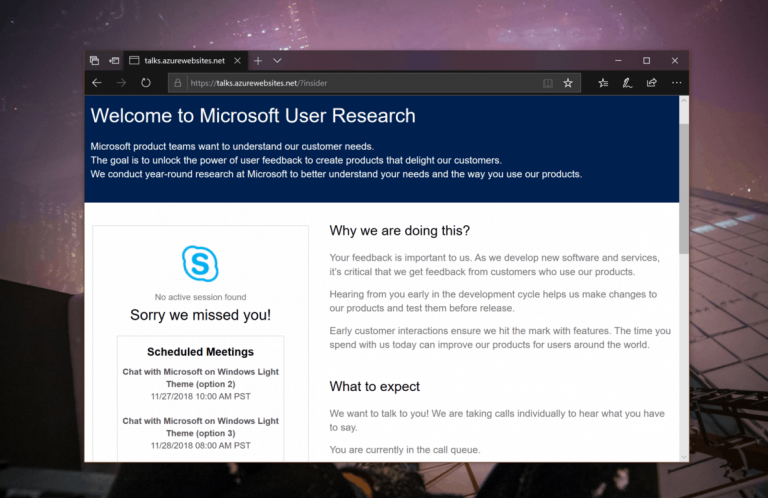Click the 'Scheduled Meetings' heading
Screen dimensions: 768x498
pos(200,352)
